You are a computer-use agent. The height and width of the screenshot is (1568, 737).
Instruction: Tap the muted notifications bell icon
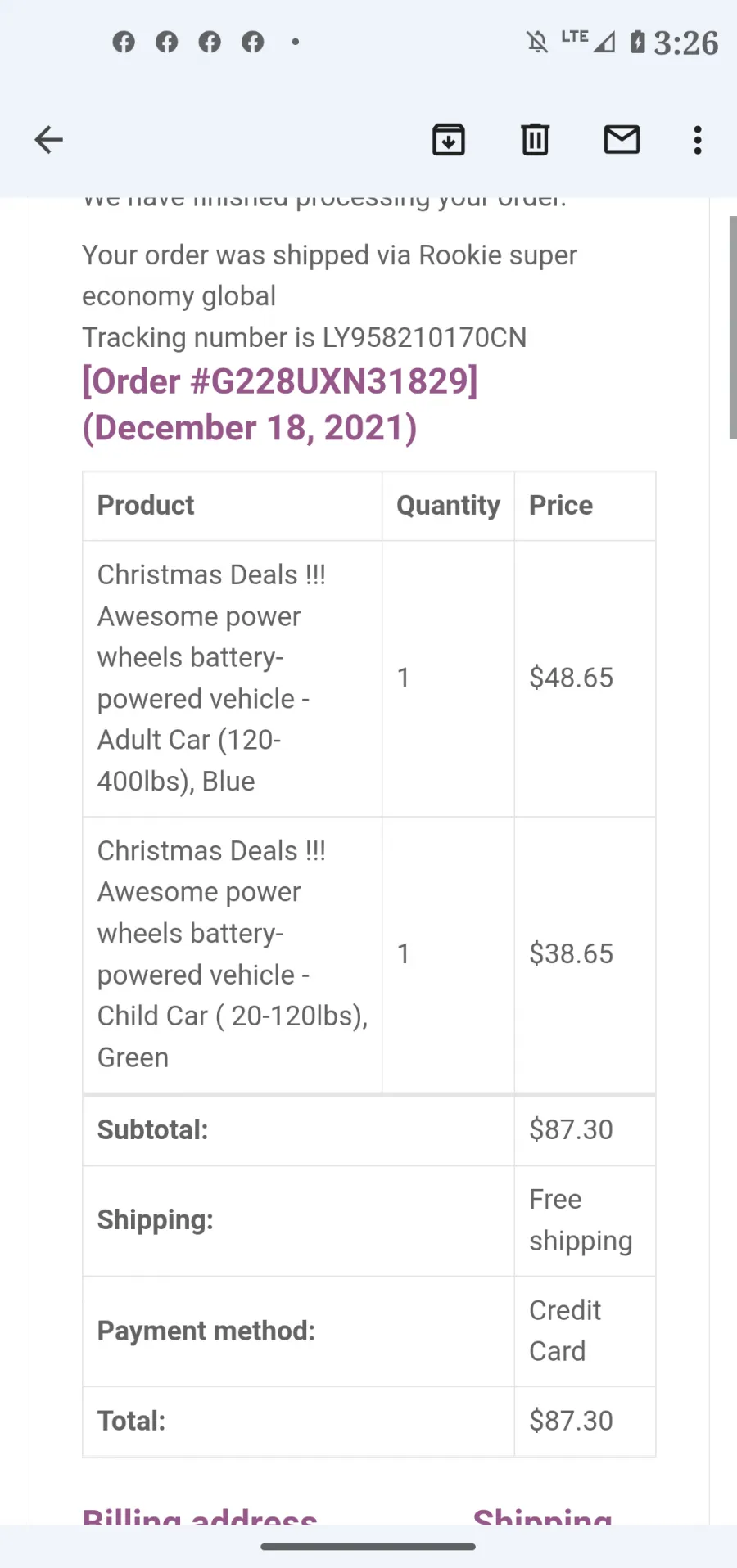click(x=537, y=42)
